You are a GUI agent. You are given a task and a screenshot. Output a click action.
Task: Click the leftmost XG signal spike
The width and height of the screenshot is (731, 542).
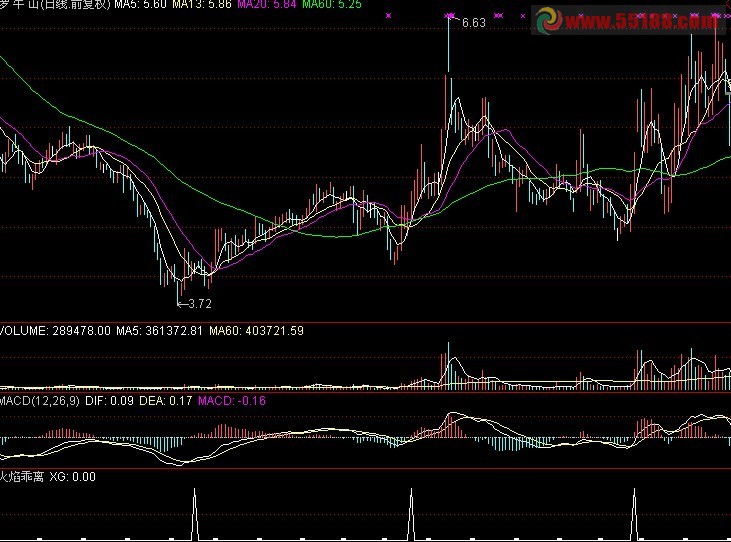click(195, 514)
